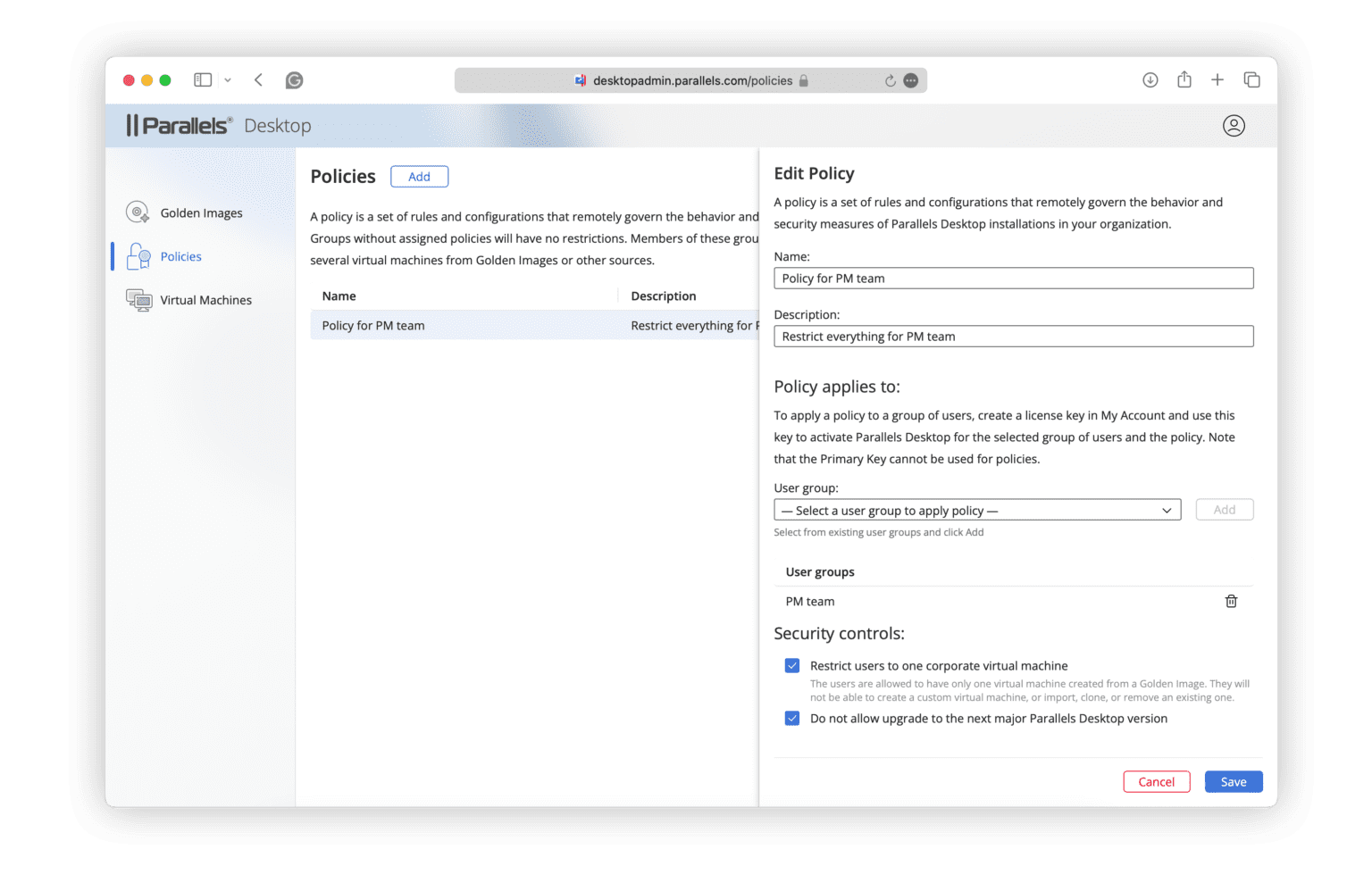
Task: Uncheck restrict users to one corporate virtual machine
Action: point(792,665)
